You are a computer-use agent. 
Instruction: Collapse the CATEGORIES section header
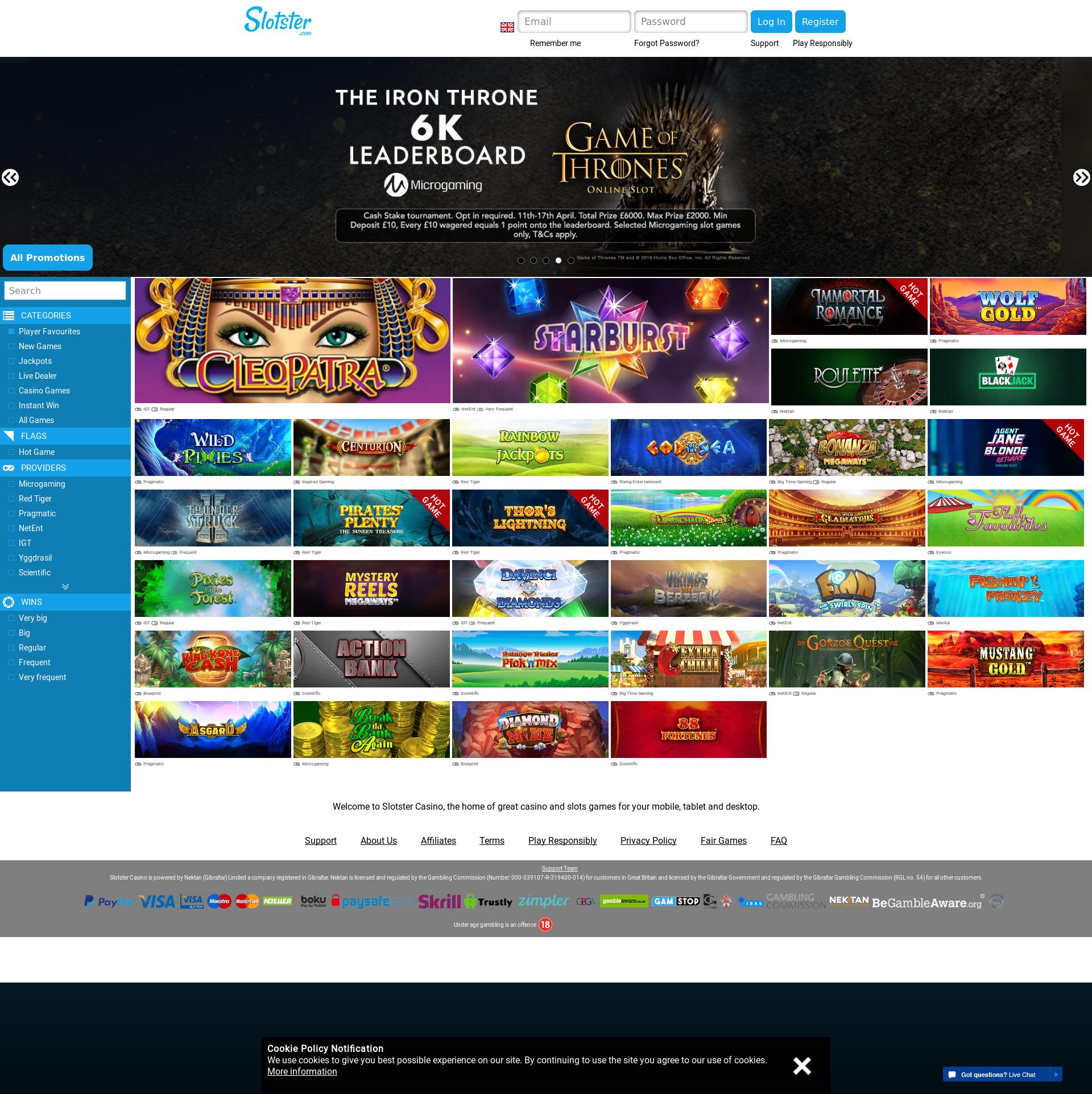point(65,316)
